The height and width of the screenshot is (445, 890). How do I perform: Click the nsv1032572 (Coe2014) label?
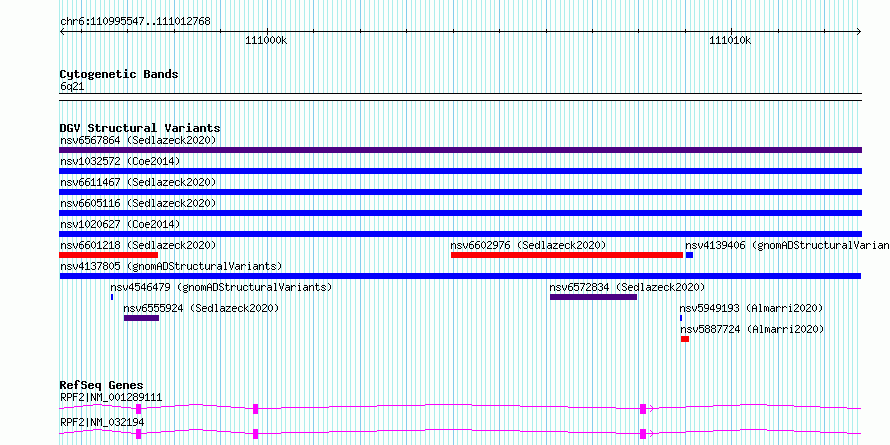pos(120,161)
